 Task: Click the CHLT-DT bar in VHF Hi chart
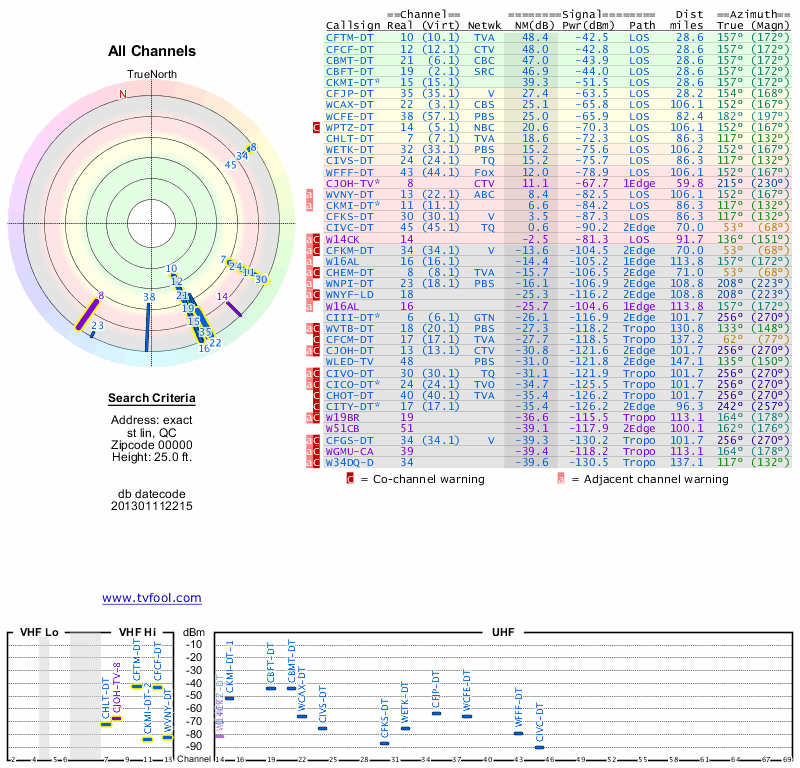[x=106, y=723]
